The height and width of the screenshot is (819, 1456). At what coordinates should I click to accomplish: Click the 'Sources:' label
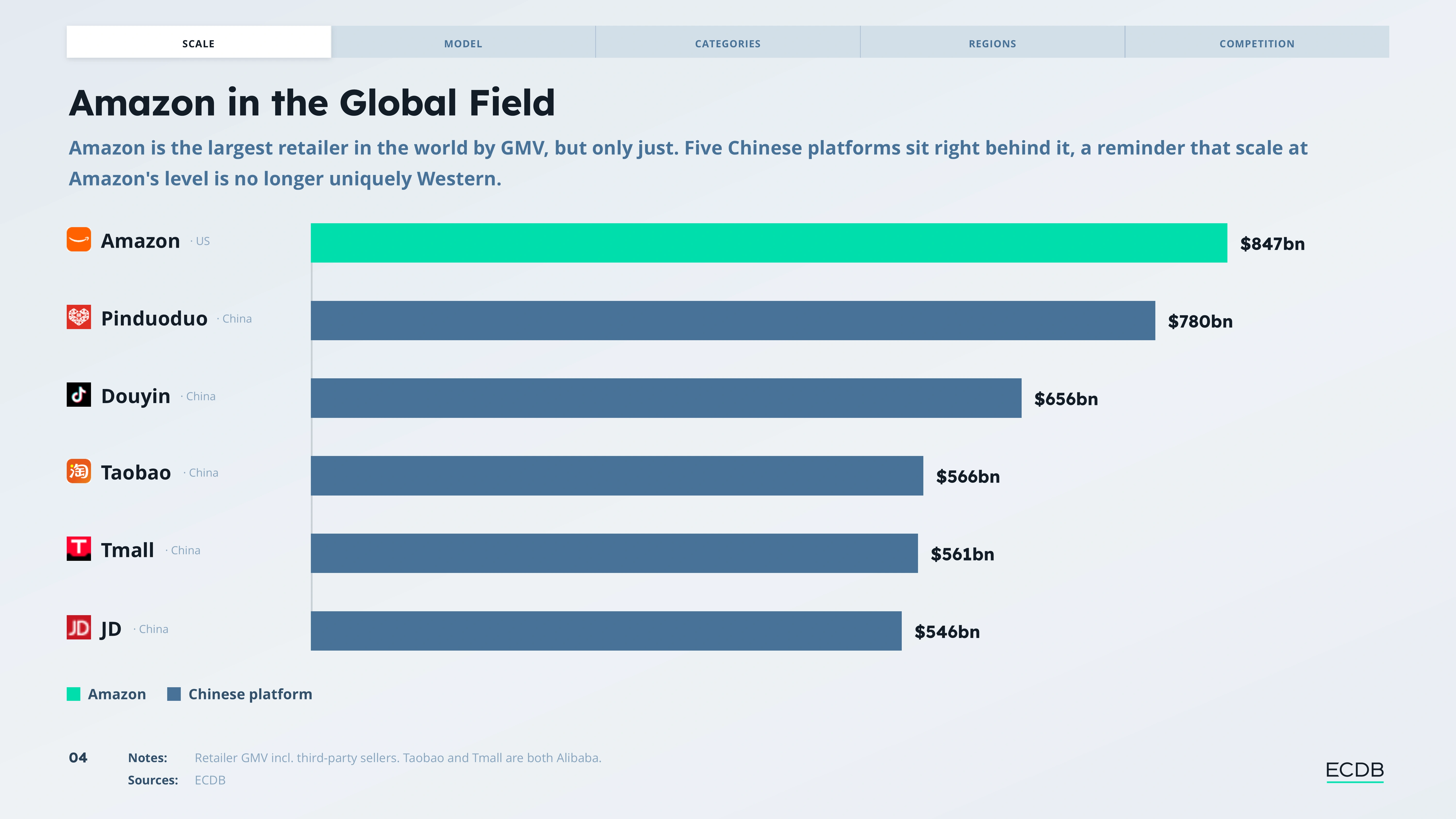[x=153, y=780]
